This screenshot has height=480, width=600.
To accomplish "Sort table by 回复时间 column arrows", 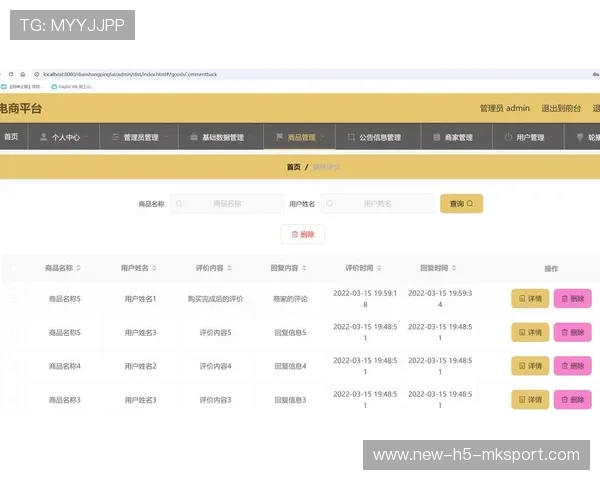I will (x=454, y=268).
